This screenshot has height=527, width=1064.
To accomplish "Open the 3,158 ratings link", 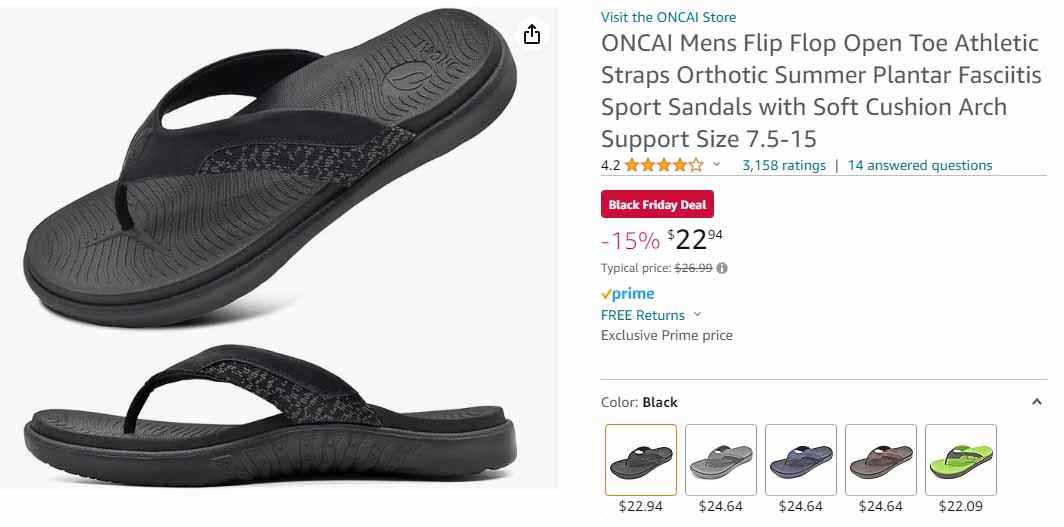I will tap(784, 165).
